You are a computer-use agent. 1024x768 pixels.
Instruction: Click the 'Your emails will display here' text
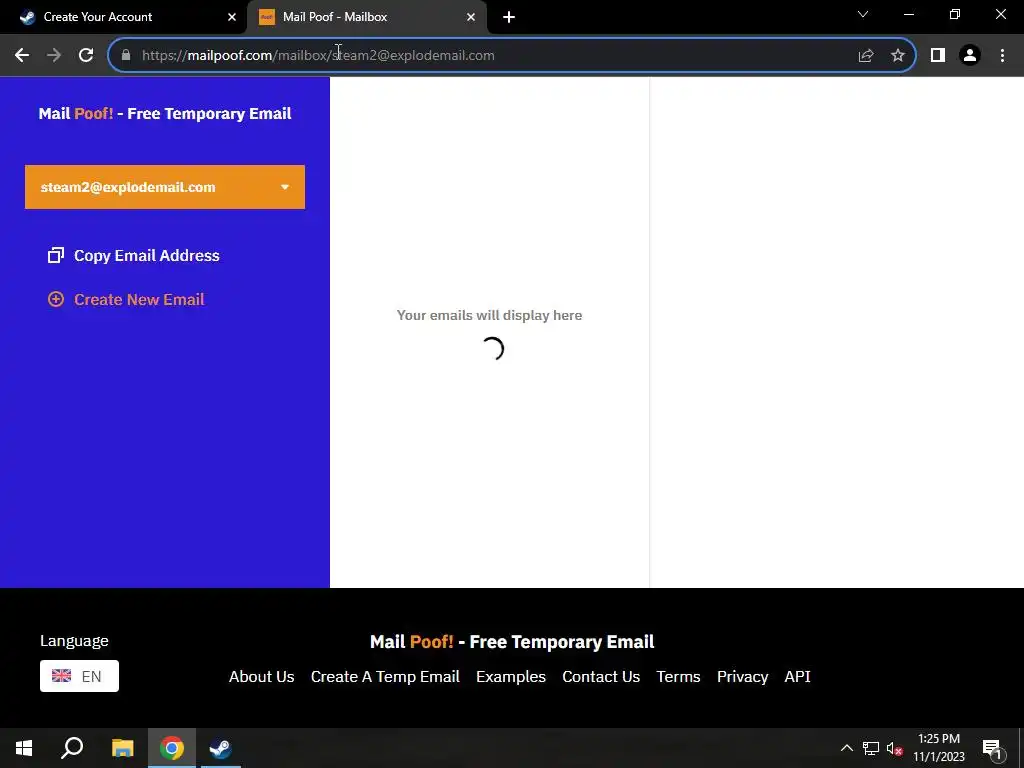(x=489, y=315)
